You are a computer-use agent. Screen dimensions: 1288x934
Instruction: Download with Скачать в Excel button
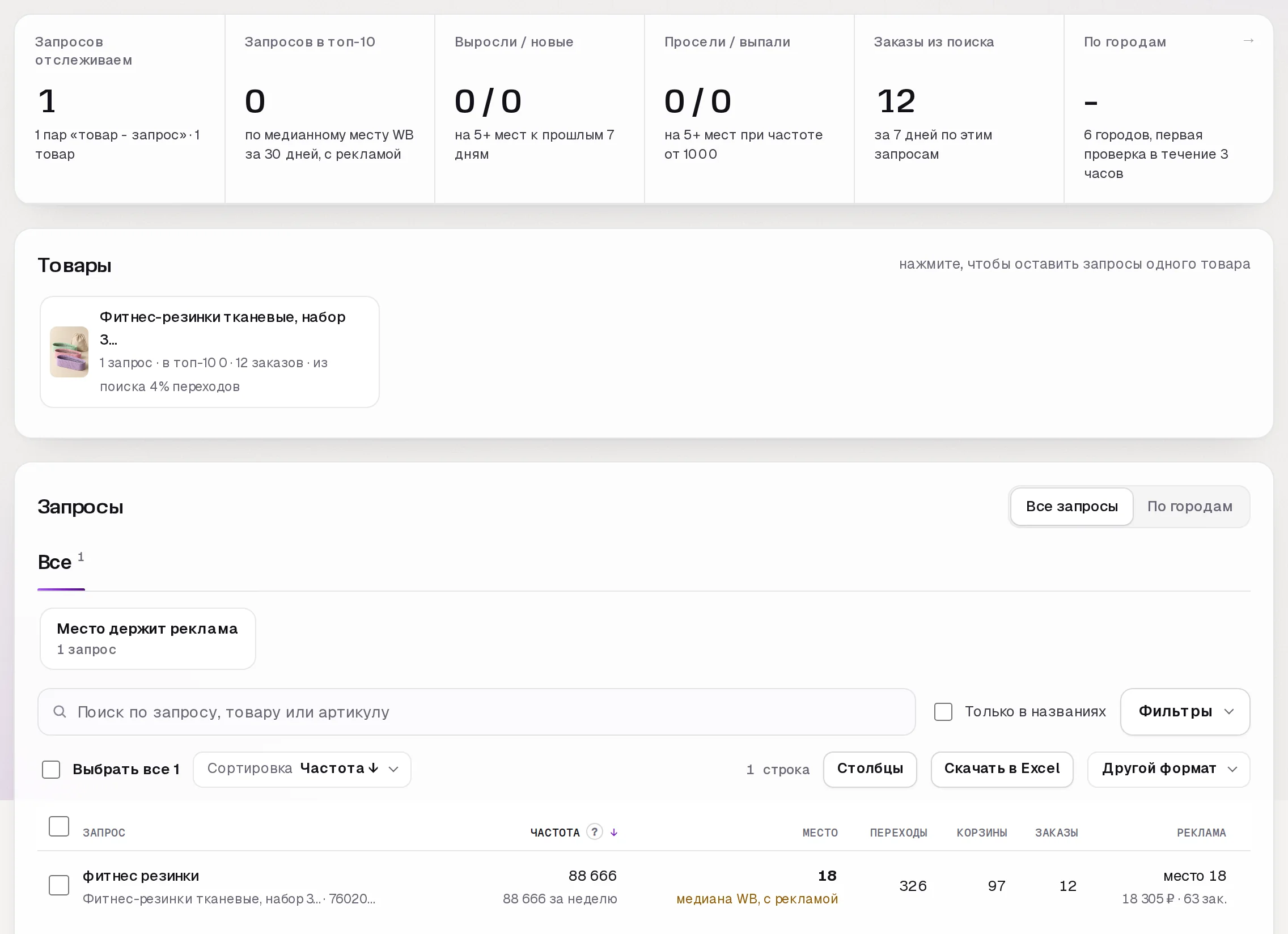coord(1002,769)
